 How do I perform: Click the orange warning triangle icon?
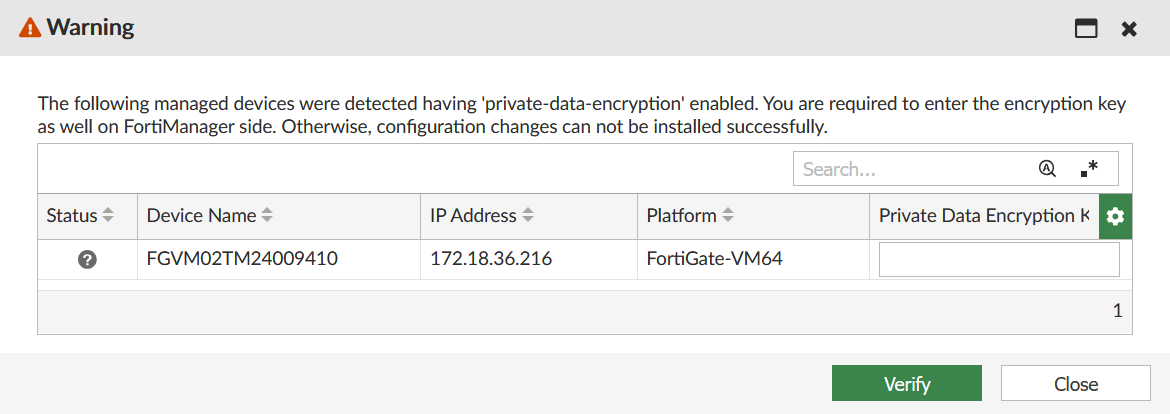click(x=30, y=28)
